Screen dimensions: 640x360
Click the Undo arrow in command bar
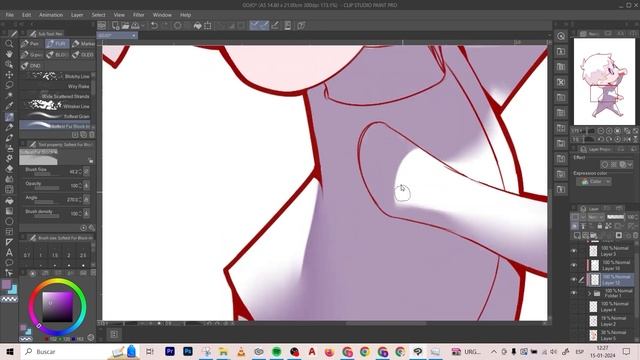pos(154,26)
